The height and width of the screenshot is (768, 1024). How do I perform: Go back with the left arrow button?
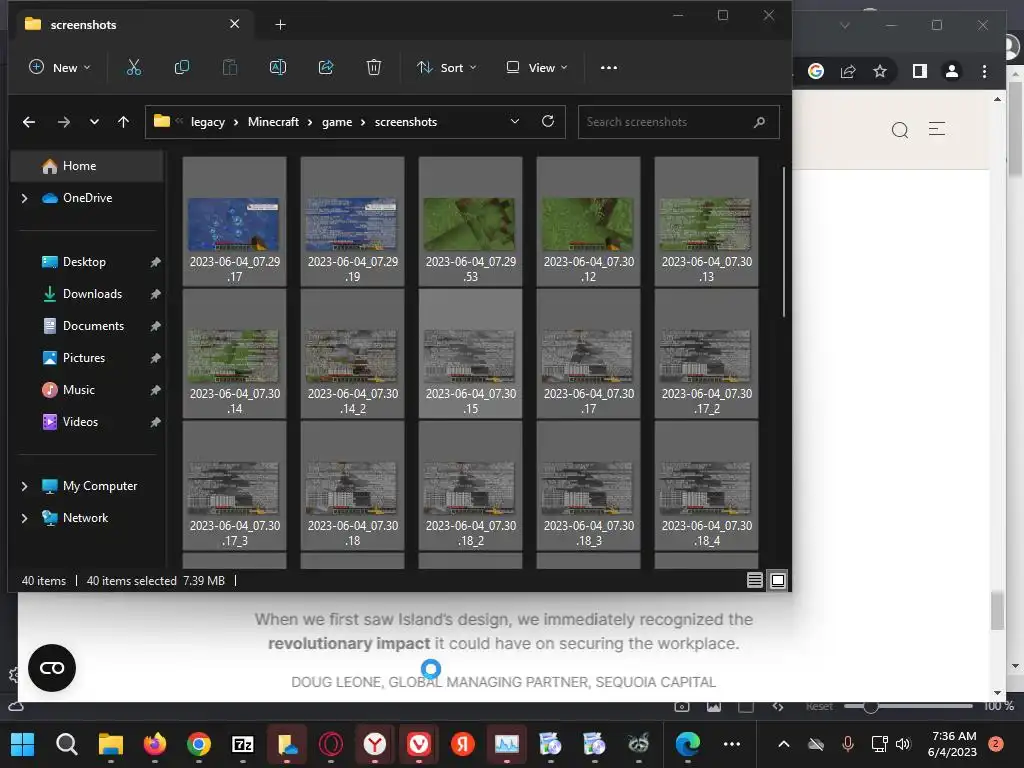(29, 122)
